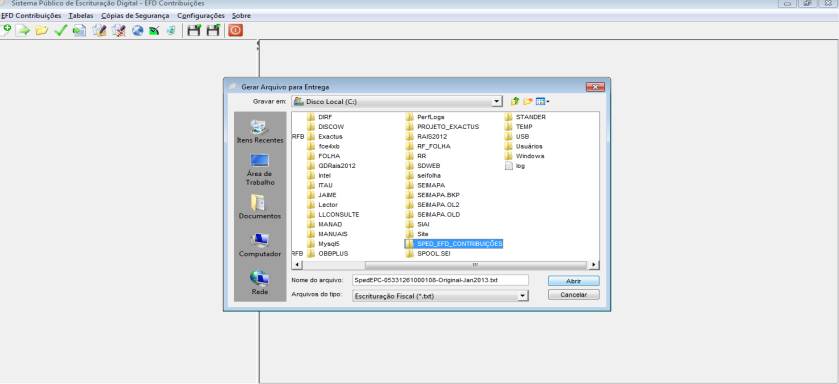Viewport: 839px width, 384px height.
Task: Open Itens Recentes in the places bar
Action: (x=260, y=132)
